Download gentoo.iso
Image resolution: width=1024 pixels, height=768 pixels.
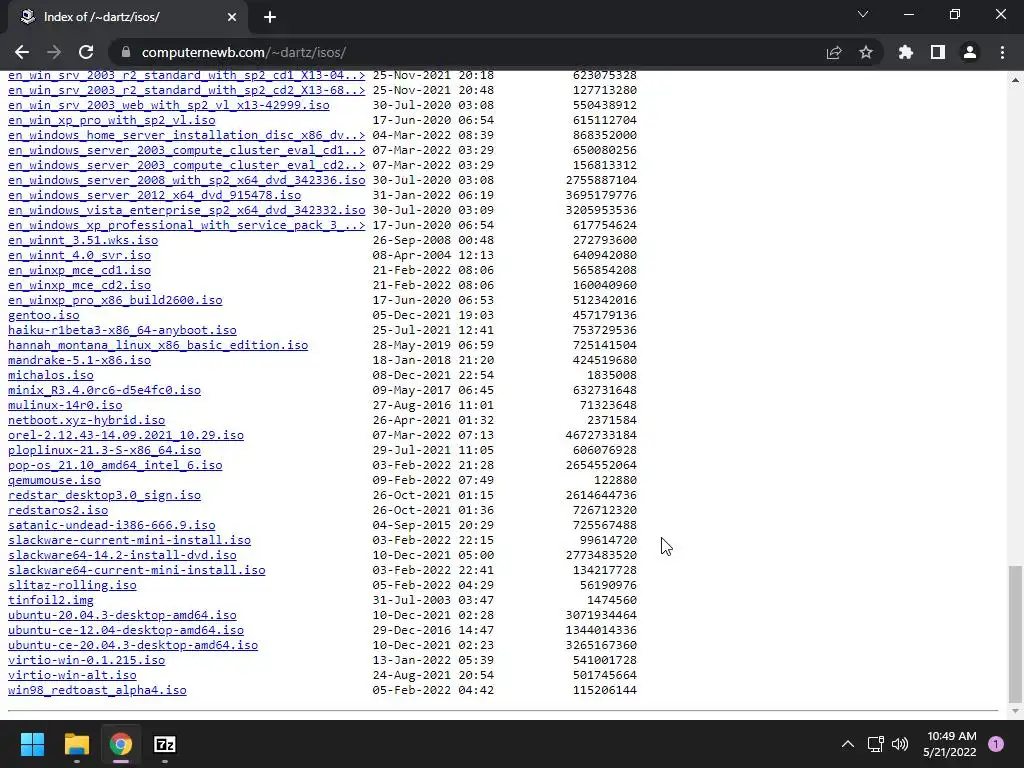pos(44,315)
